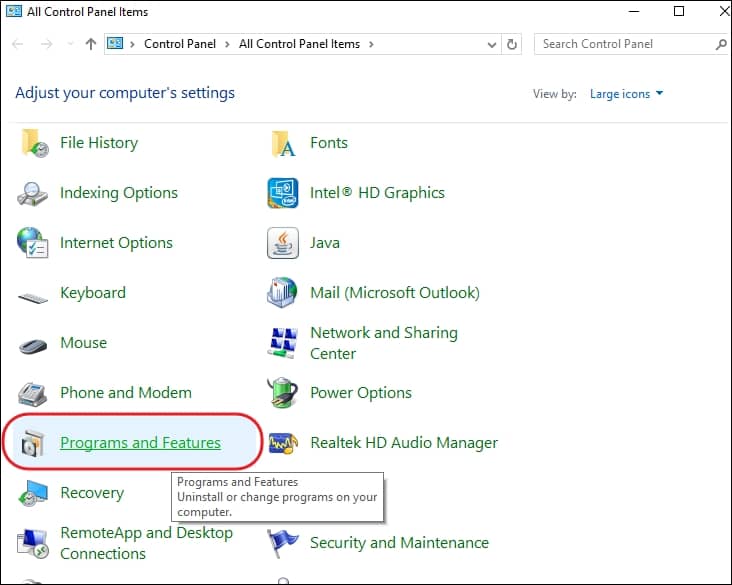Viewport: 732px width, 585px height.
Task: Open the Indexing Options icon
Action: click(32, 193)
